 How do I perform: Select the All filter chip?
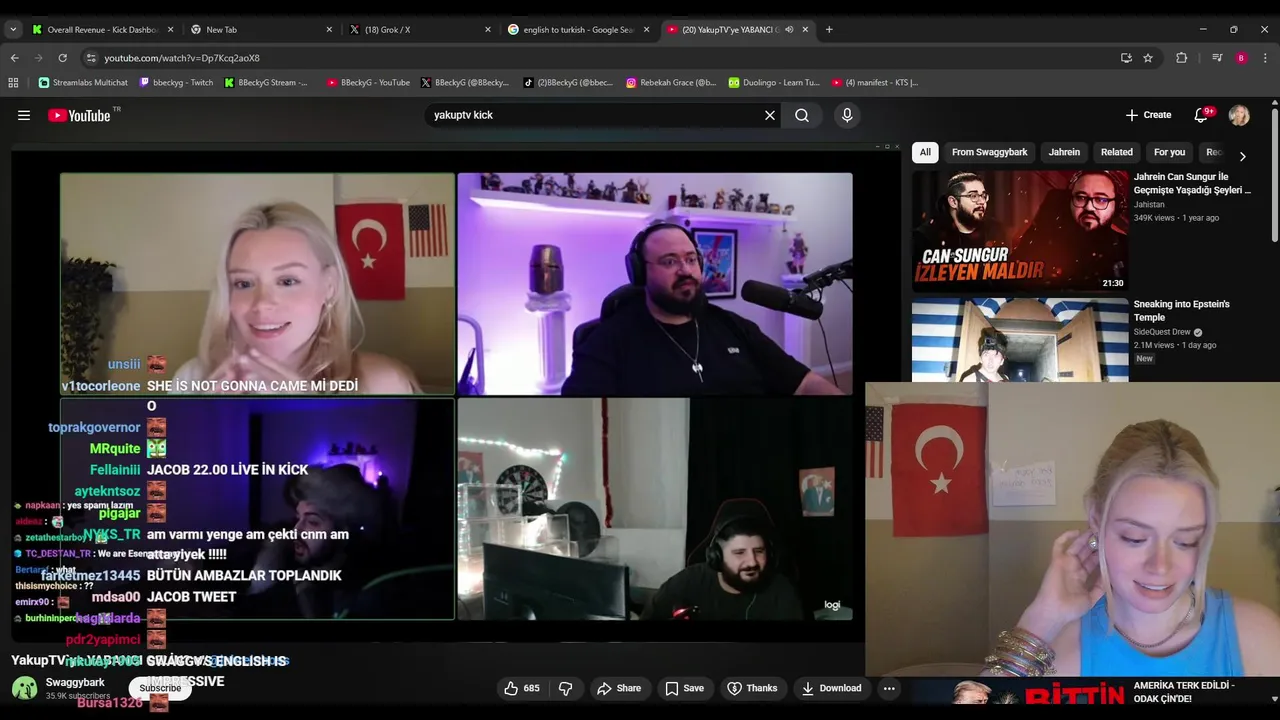tap(925, 152)
